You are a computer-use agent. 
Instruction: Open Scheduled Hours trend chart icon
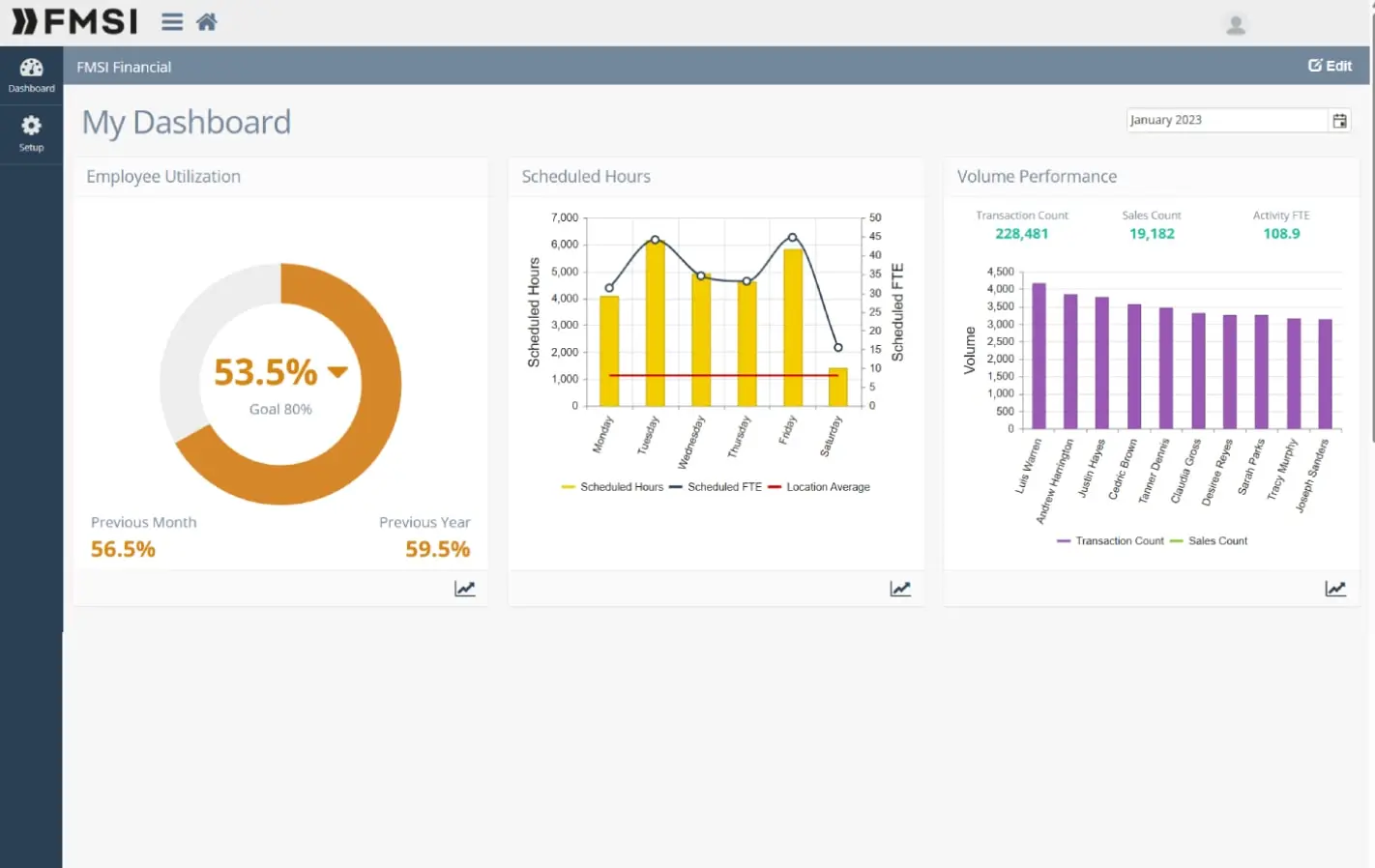[900, 589]
